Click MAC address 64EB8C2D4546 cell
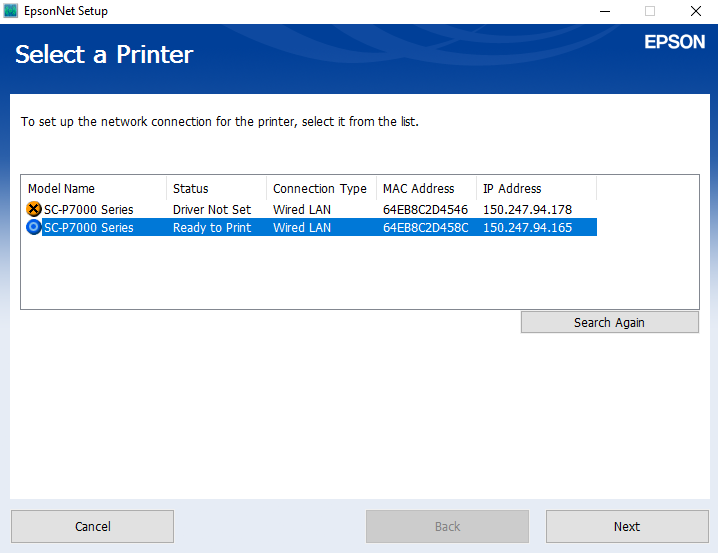Screen dimensions: 718x553 [425, 209]
